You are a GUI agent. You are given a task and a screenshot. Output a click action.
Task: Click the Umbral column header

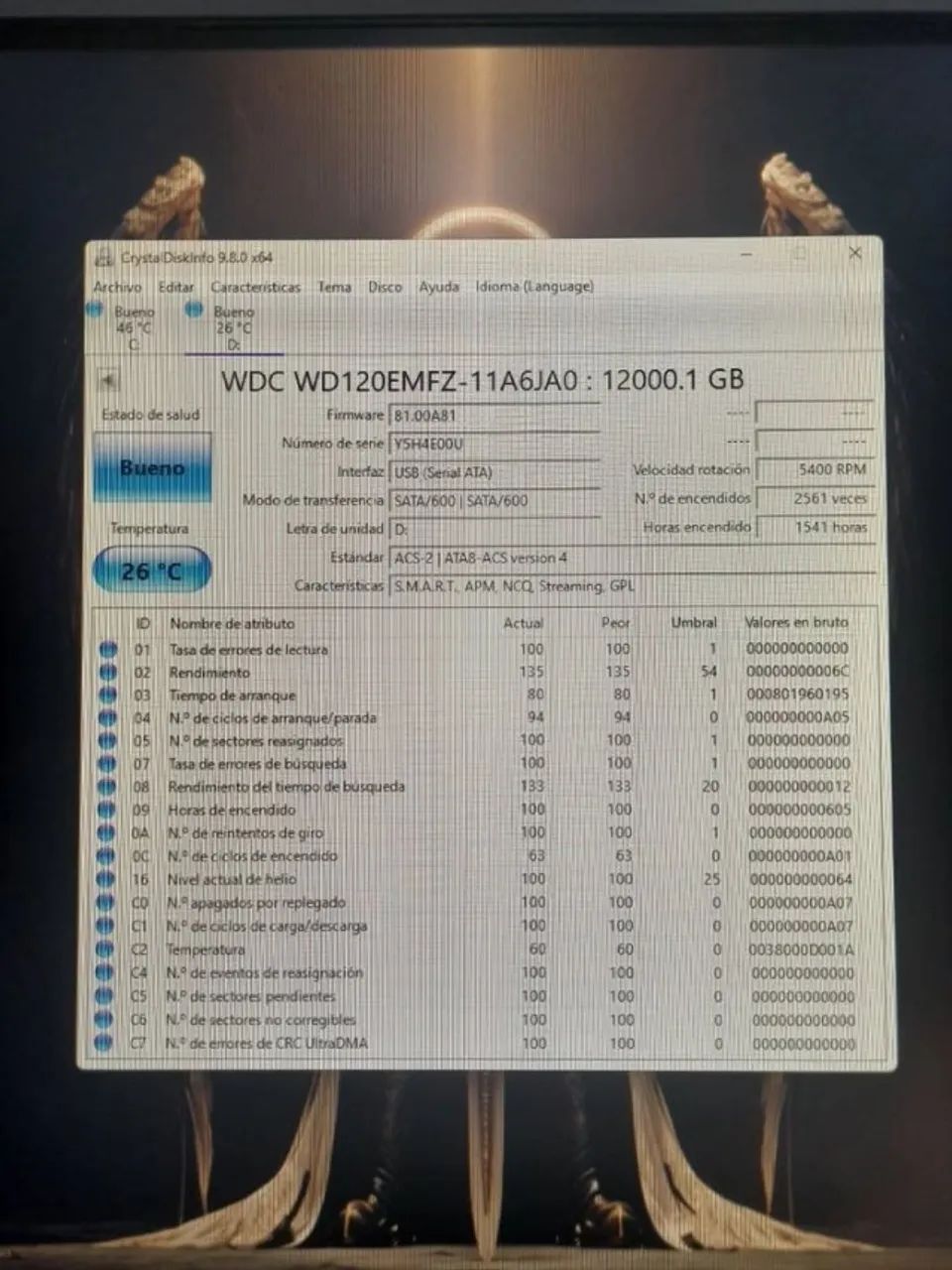[693, 622]
